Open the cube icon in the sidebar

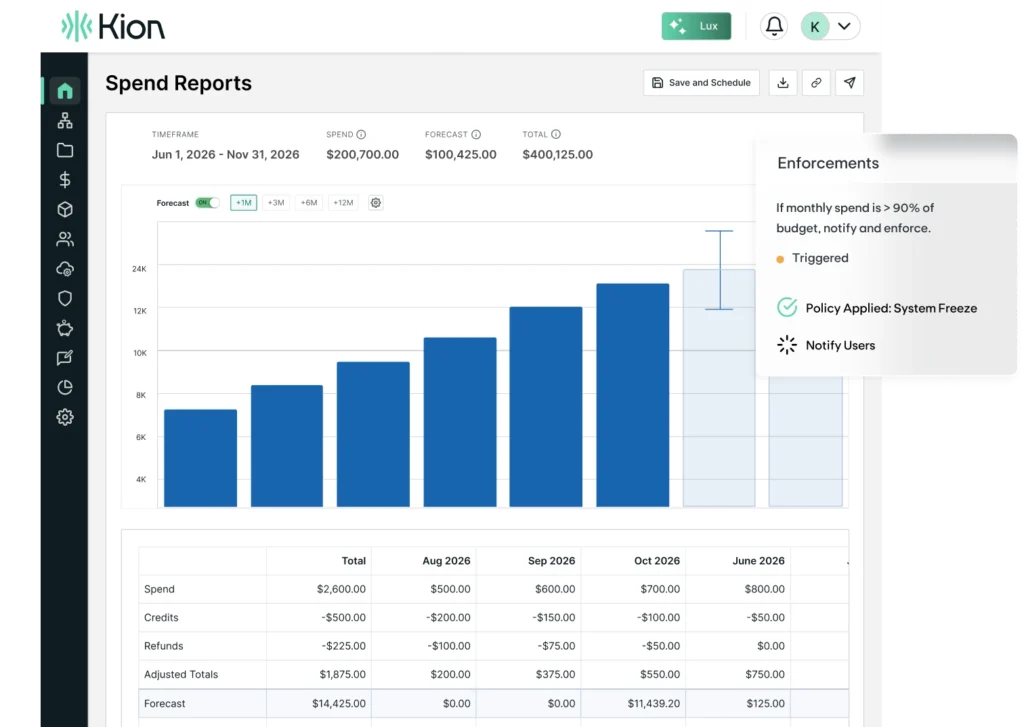pyautogui.click(x=65, y=210)
